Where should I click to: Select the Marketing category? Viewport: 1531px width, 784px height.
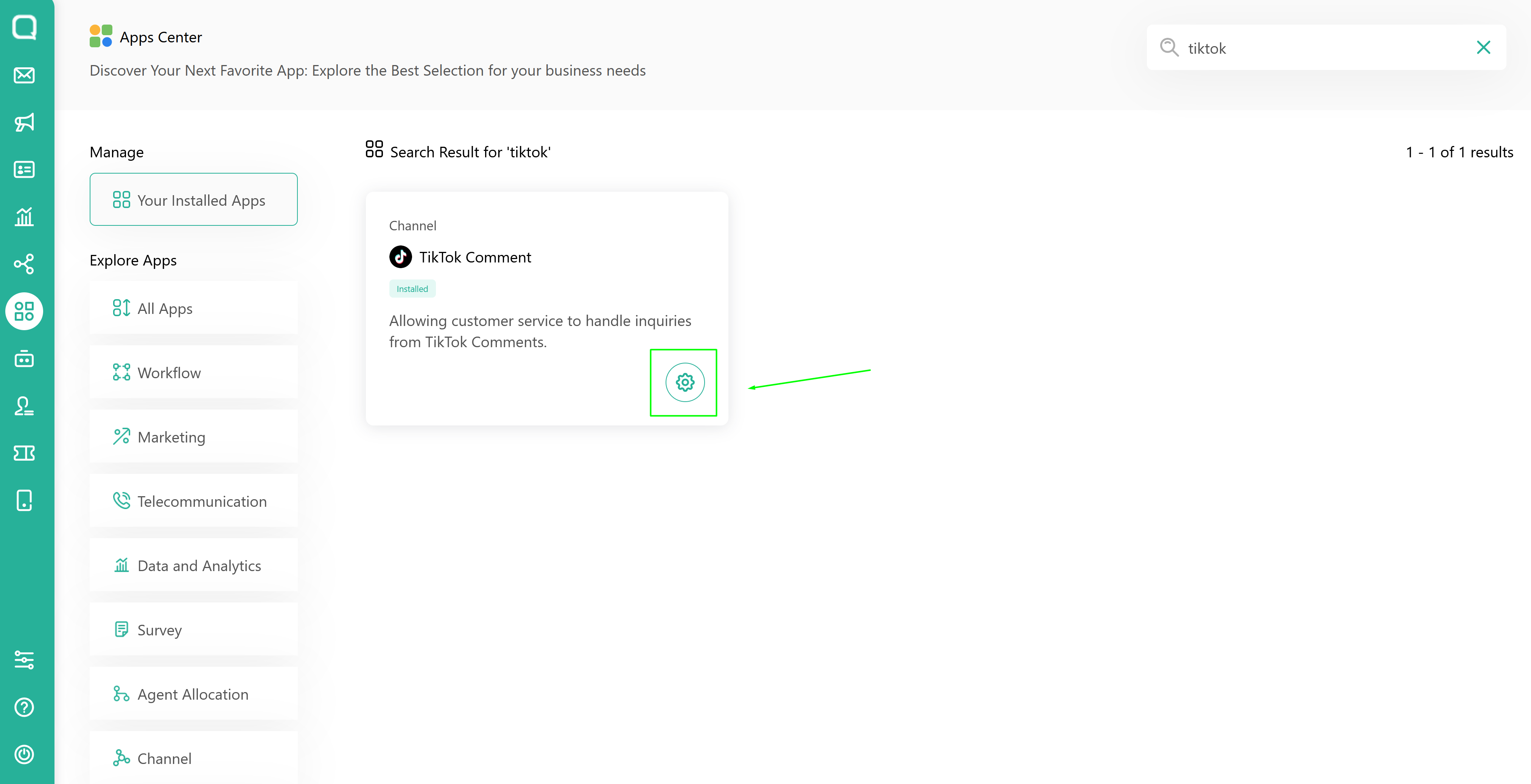194,436
